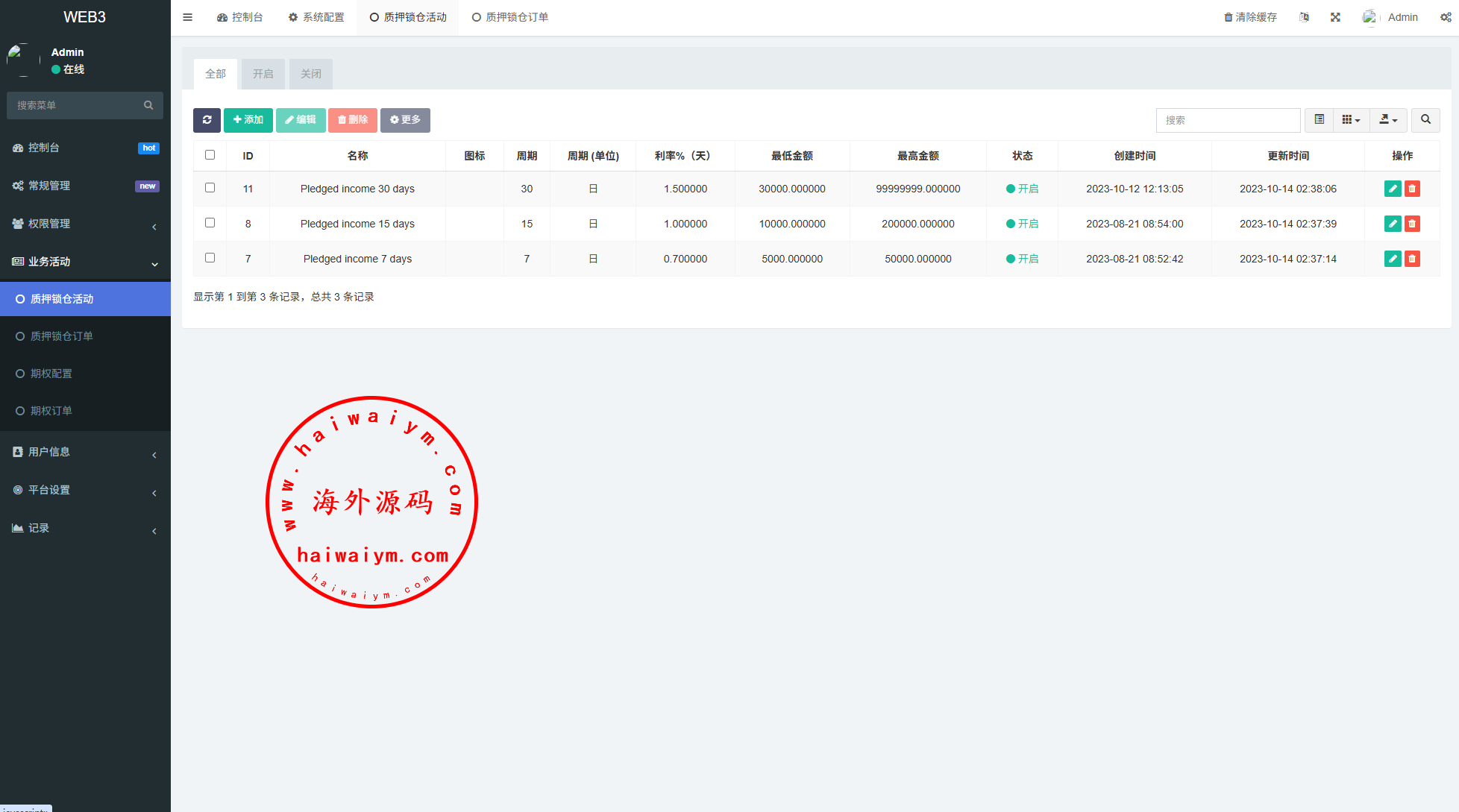Open the 质押锁仓订单 top tab

[x=510, y=17]
